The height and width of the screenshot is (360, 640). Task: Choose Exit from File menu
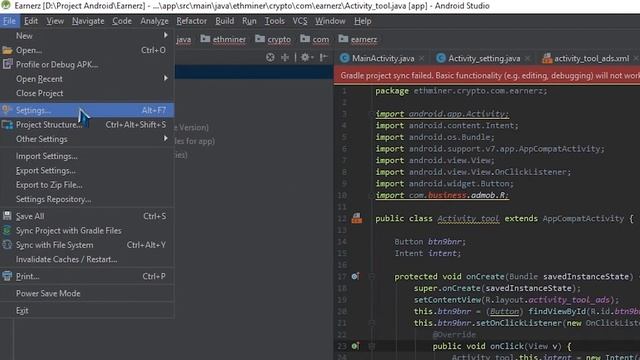(87, 310)
